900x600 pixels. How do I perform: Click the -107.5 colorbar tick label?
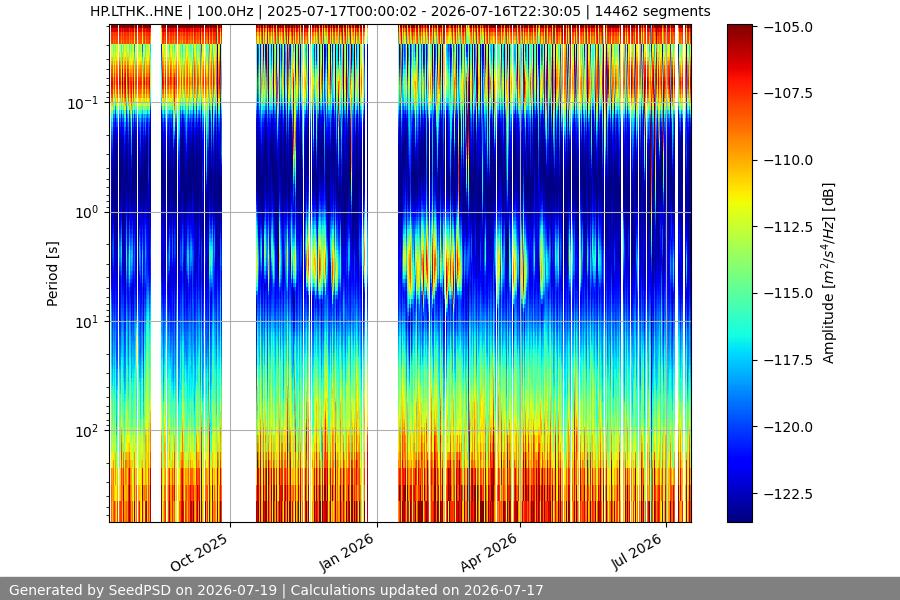pyautogui.click(x=788, y=93)
